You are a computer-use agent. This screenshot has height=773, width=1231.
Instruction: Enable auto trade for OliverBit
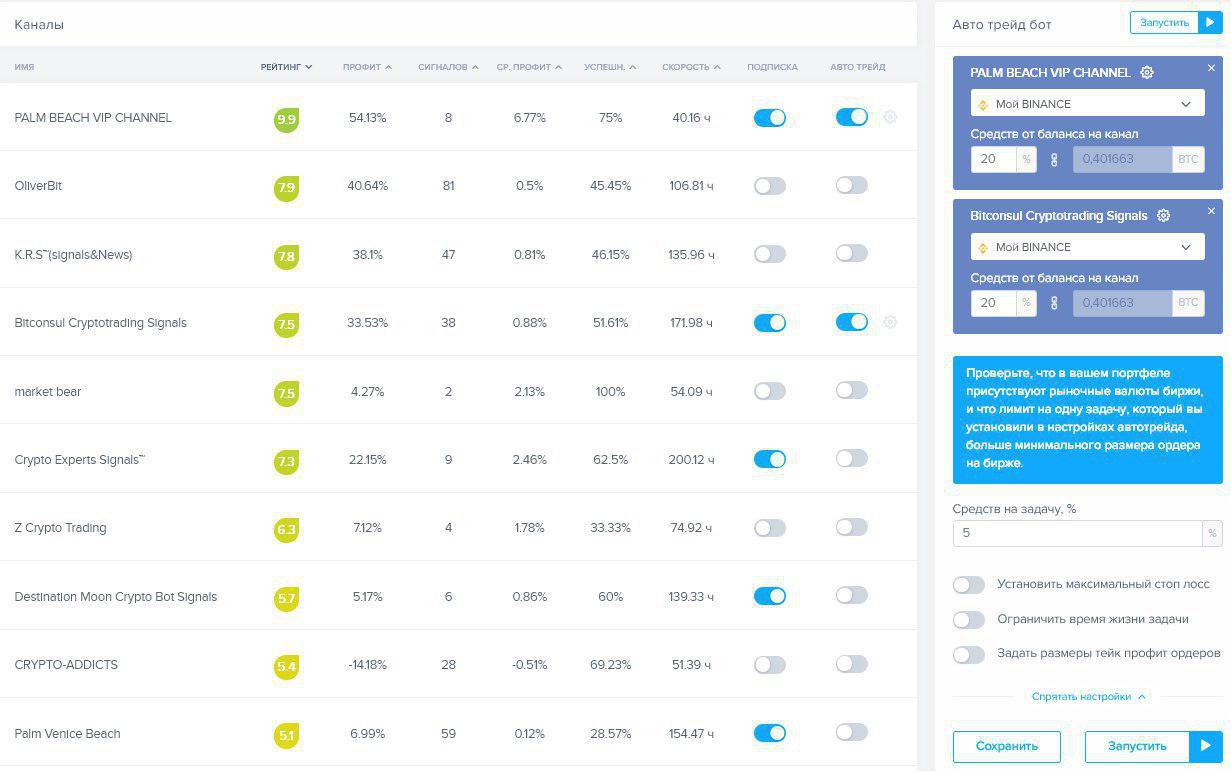(851, 185)
